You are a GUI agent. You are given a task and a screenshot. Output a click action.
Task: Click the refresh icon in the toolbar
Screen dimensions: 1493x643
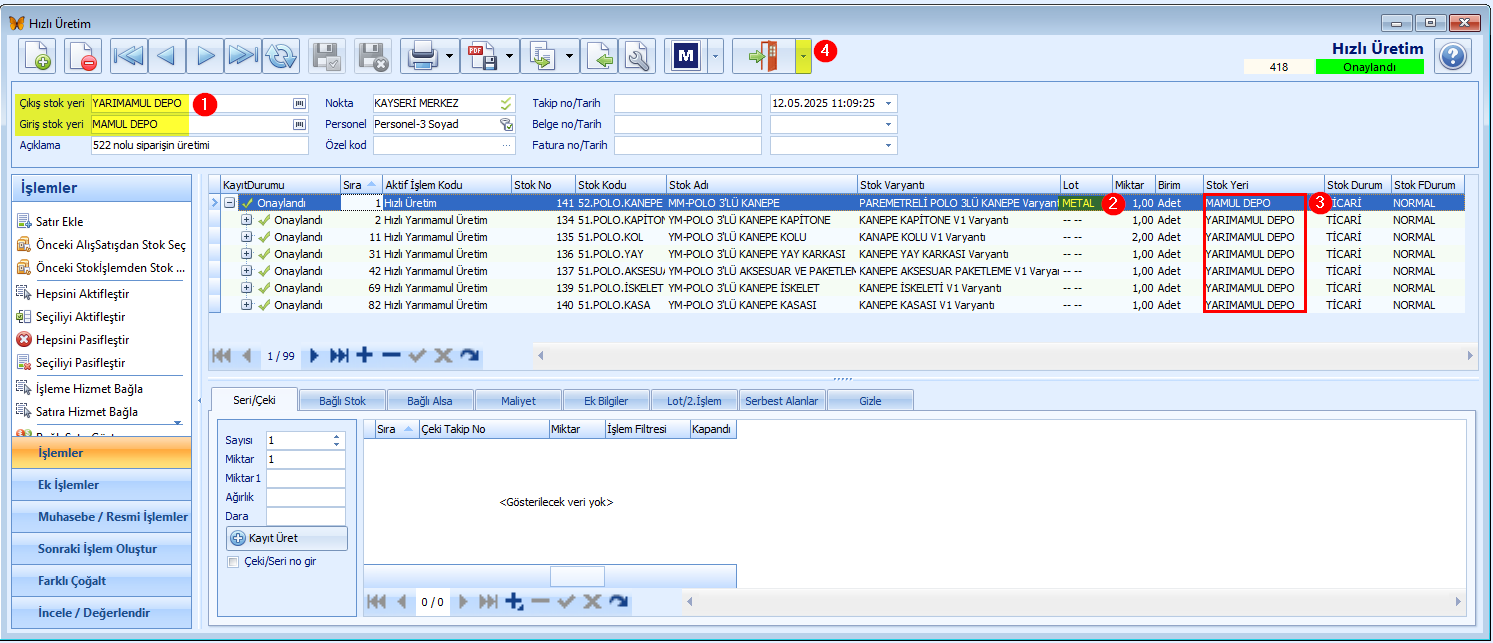(x=282, y=56)
